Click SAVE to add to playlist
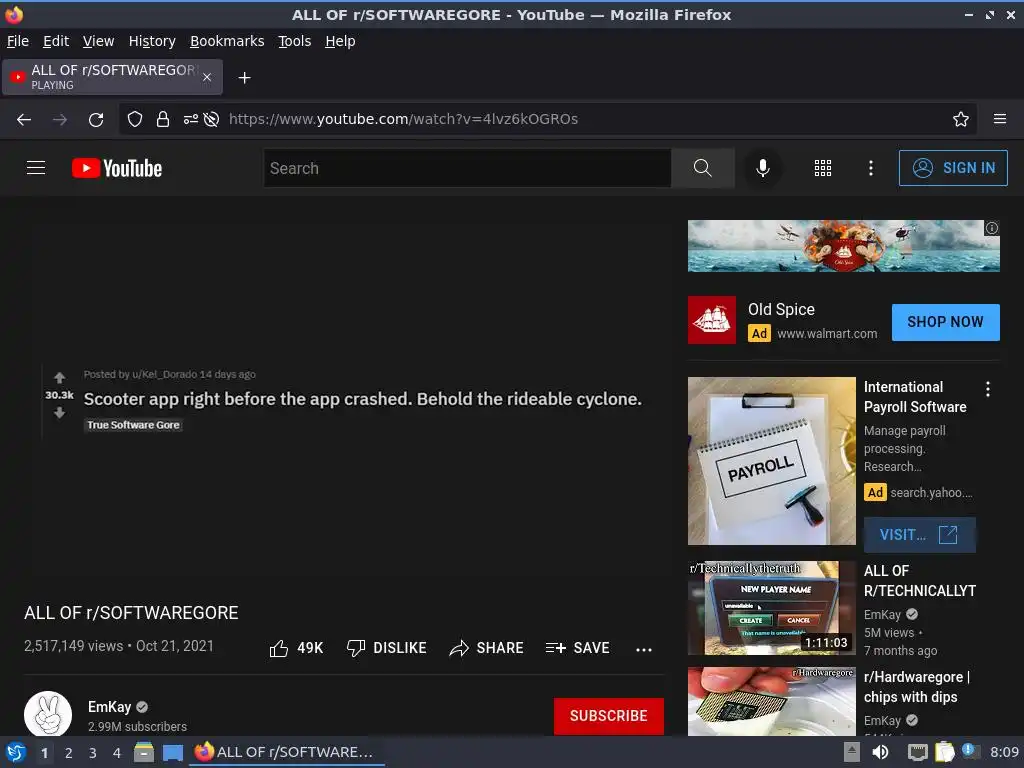The image size is (1024, 768). 577,648
